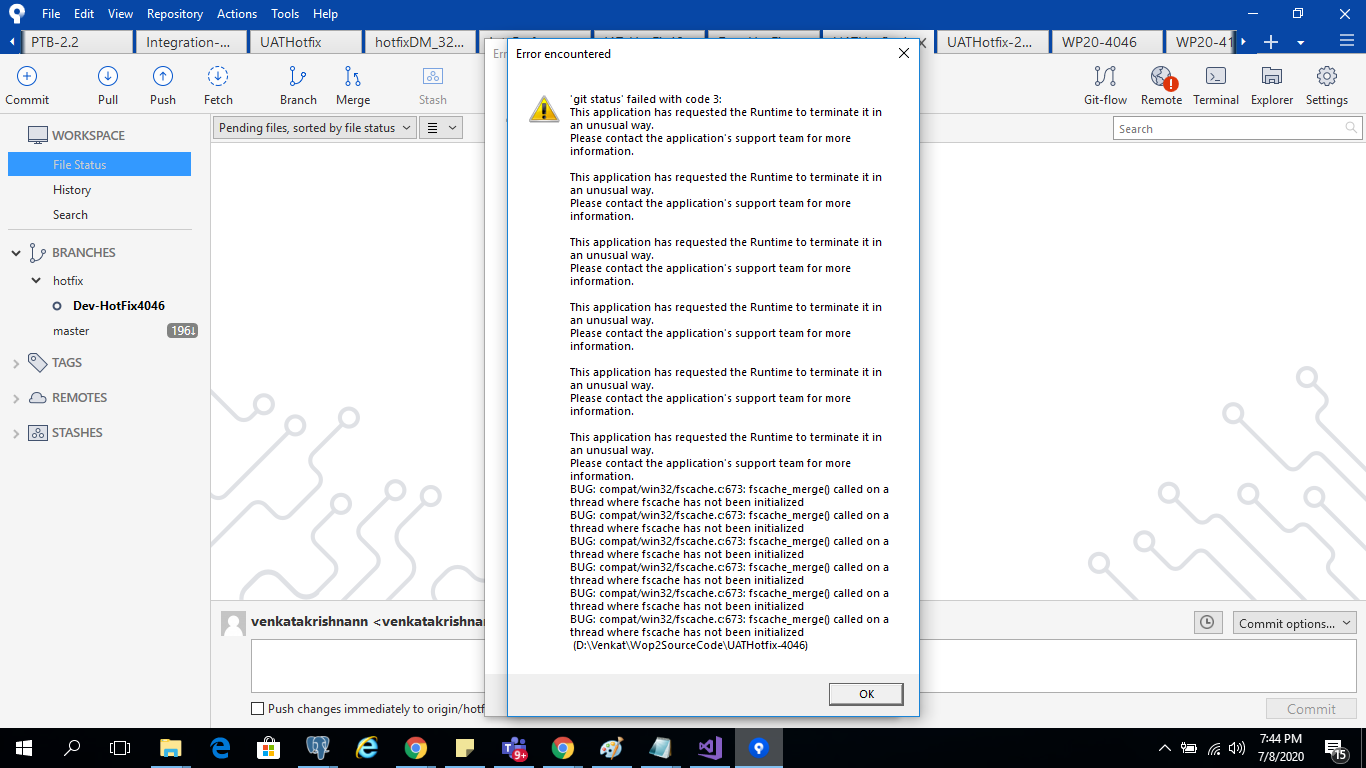Open the Merge tool
1366x768 pixels.
pos(353,85)
